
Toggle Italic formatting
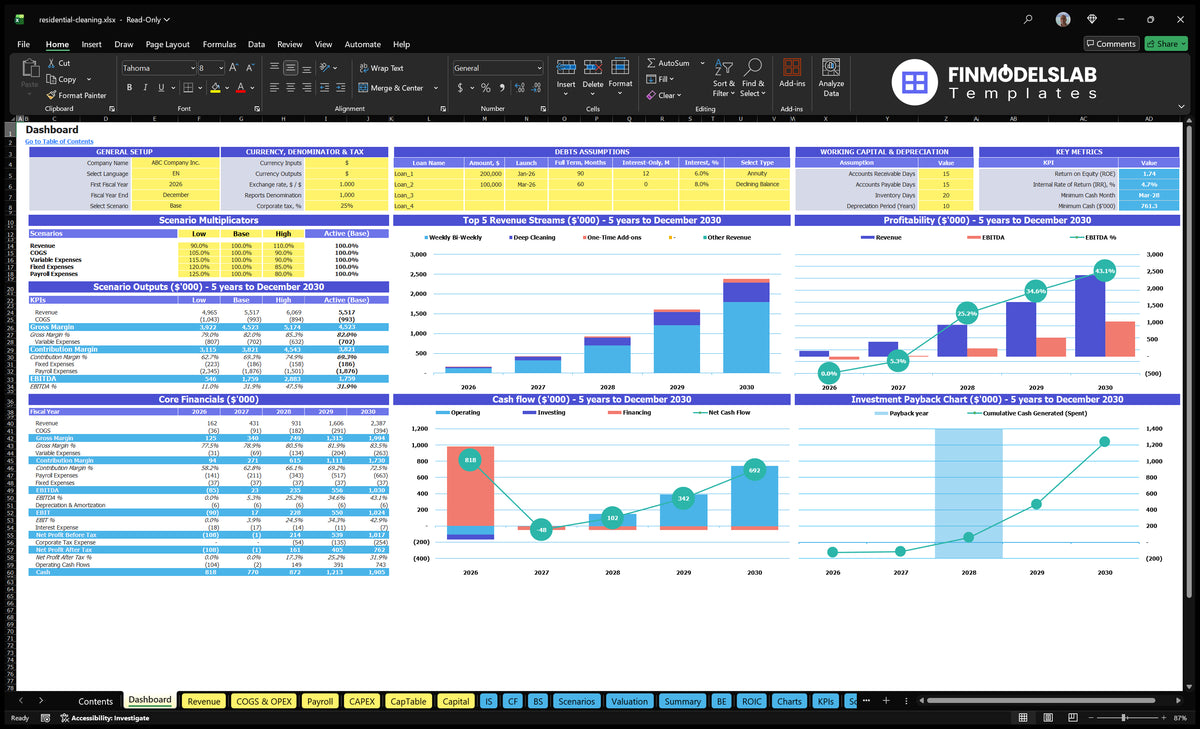(x=144, y=88)
